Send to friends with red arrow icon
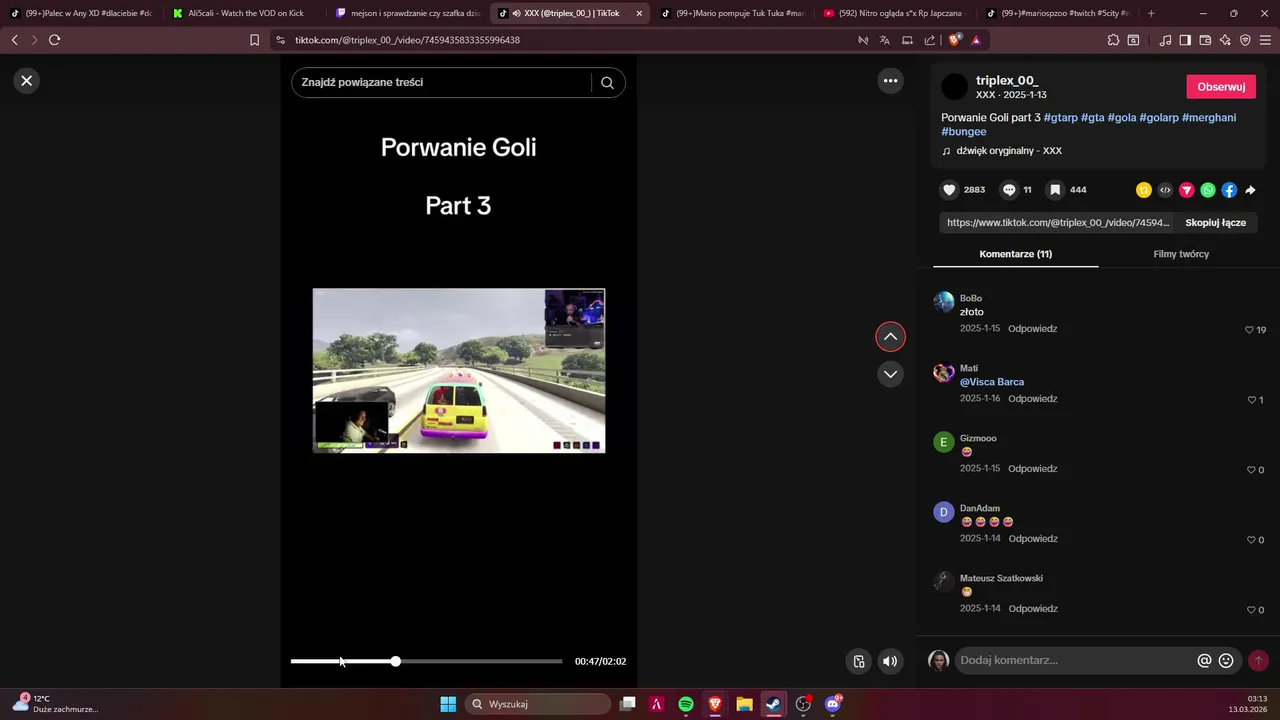 pos(1187,190)
